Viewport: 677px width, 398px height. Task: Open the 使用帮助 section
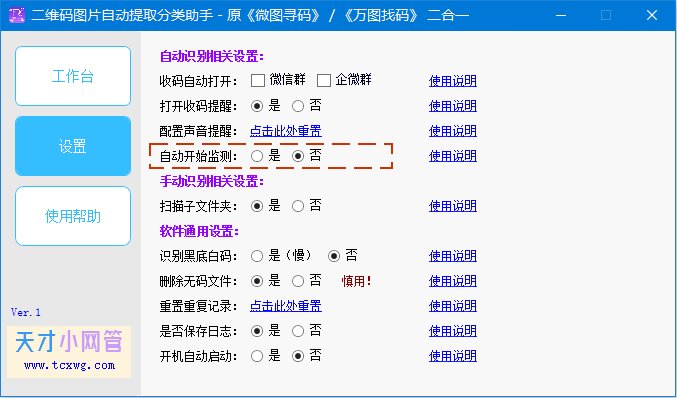pos(73,216)
